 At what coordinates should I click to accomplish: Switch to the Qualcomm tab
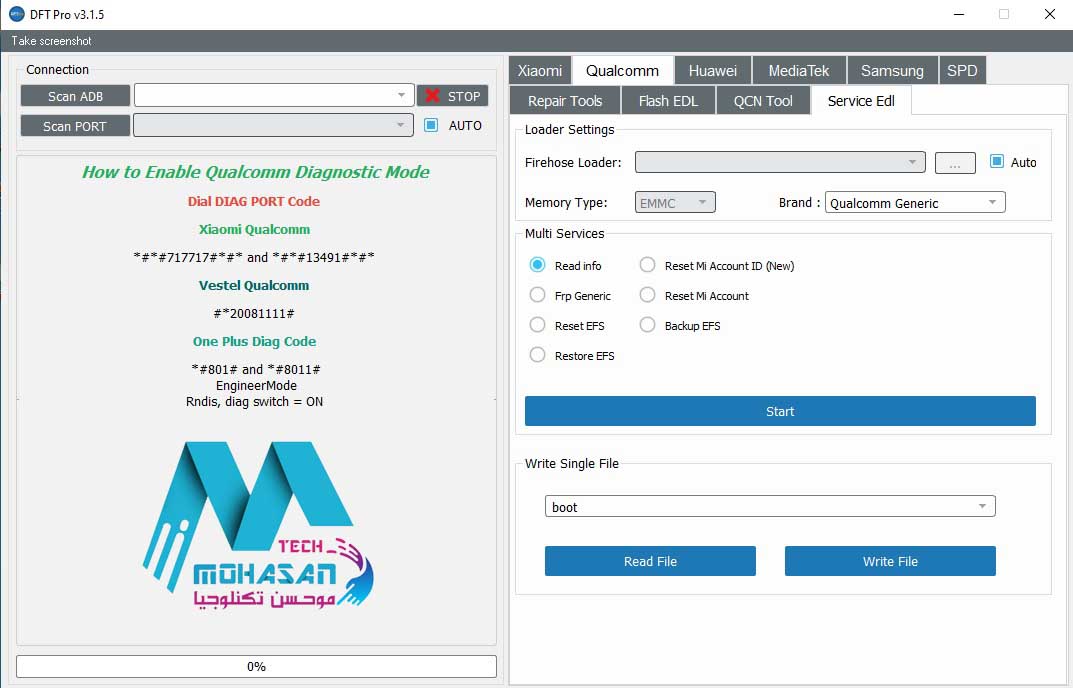(x=623, y=71)
